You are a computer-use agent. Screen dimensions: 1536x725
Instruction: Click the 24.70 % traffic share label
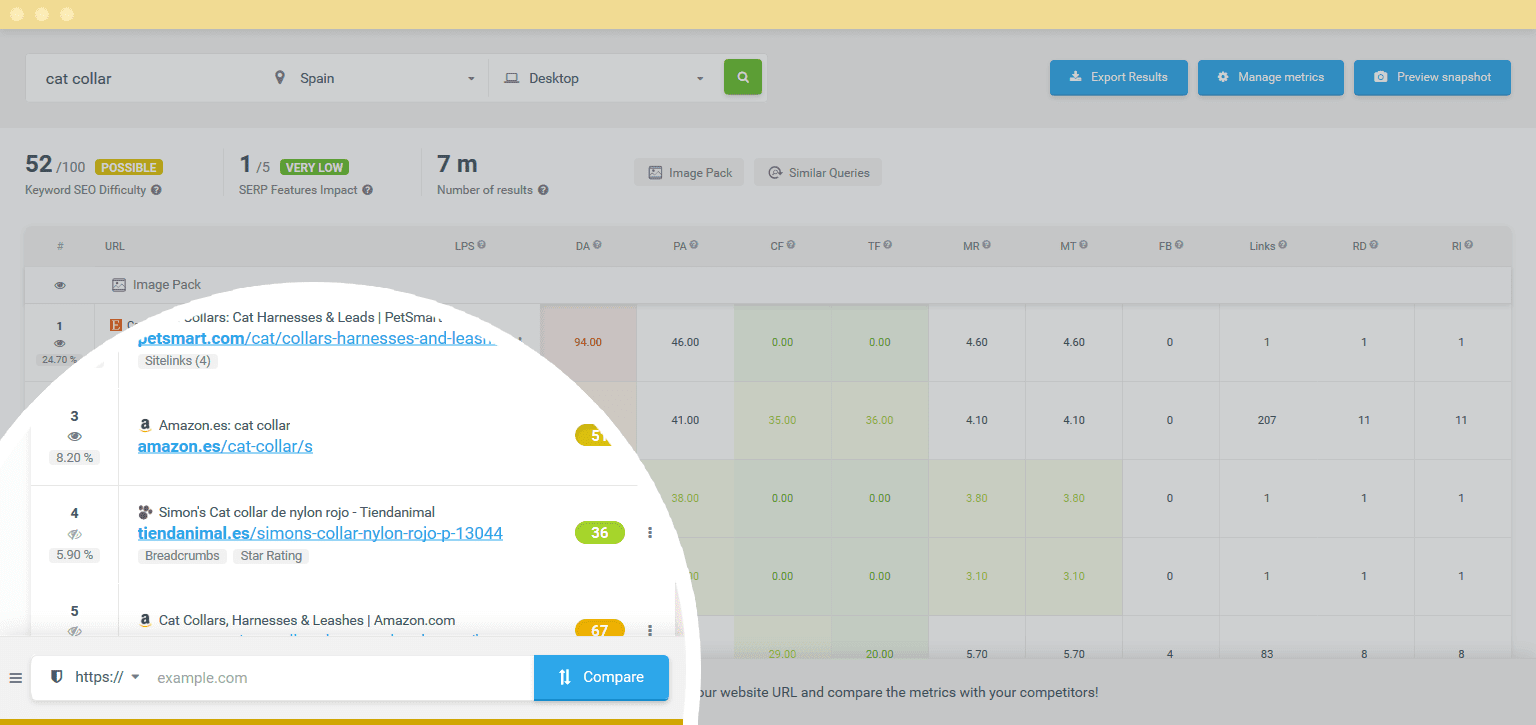coord(60,360)
